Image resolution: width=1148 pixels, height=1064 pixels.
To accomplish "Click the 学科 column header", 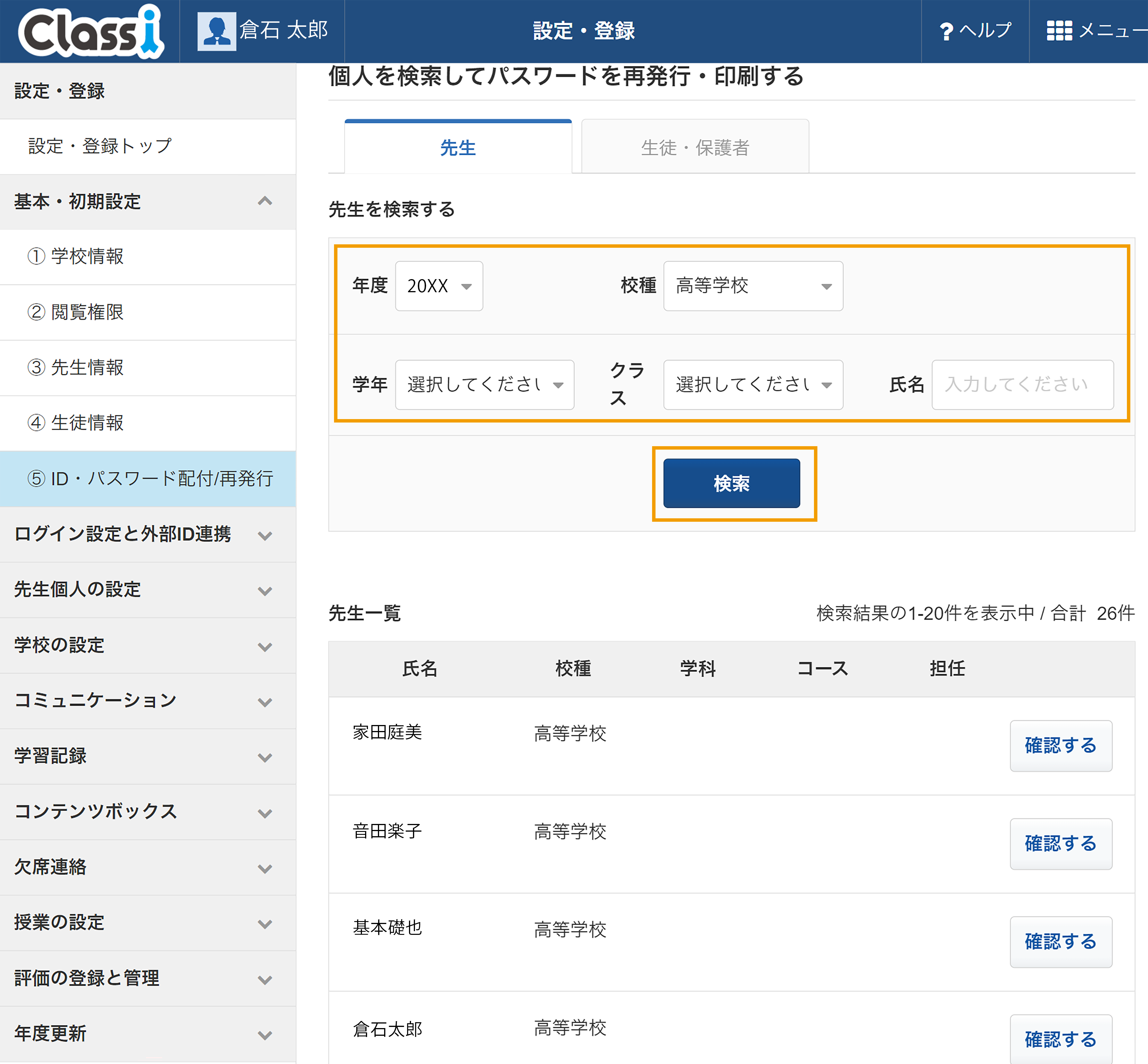I will (698, 669).
